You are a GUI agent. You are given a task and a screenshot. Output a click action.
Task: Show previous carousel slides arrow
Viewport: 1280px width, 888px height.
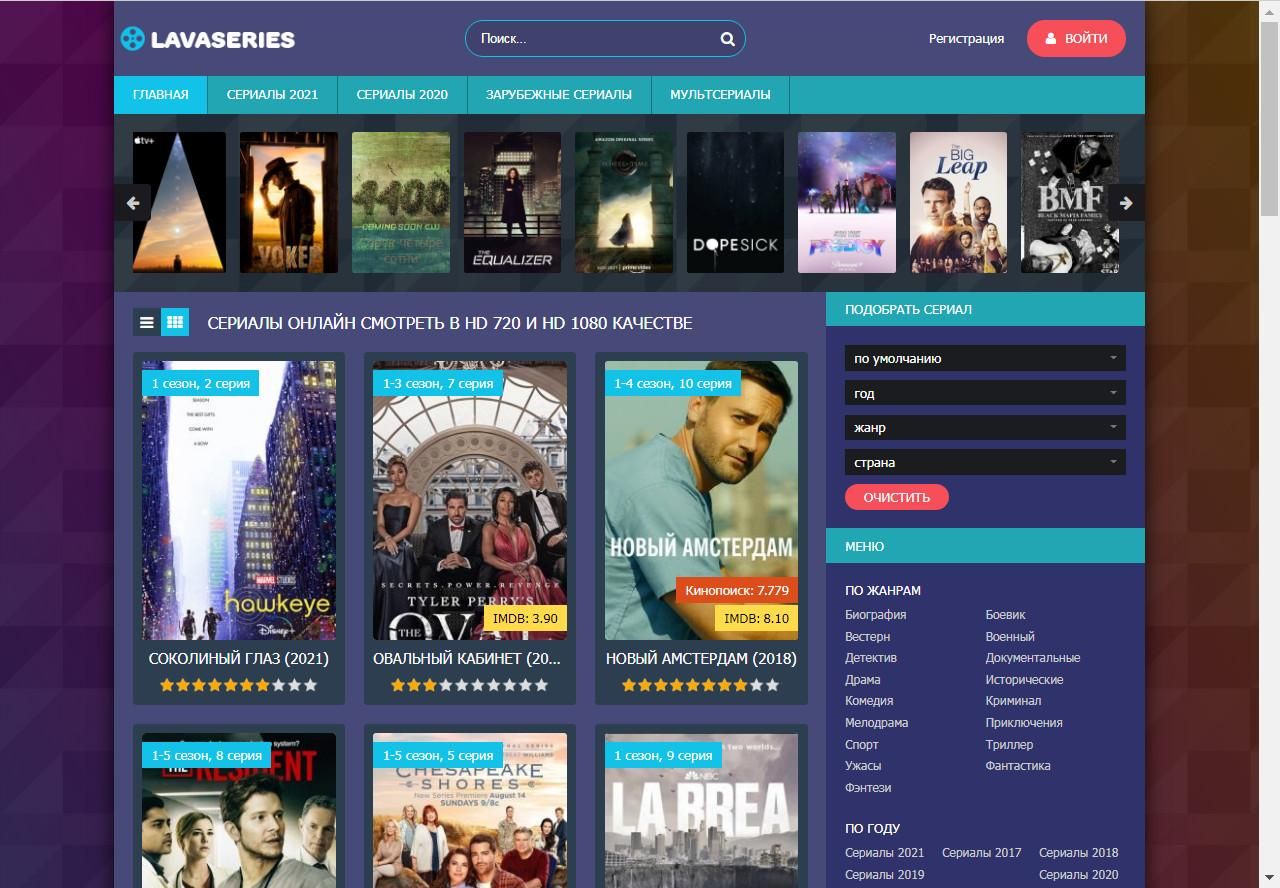pyautogui.click(x=132, y=203)
